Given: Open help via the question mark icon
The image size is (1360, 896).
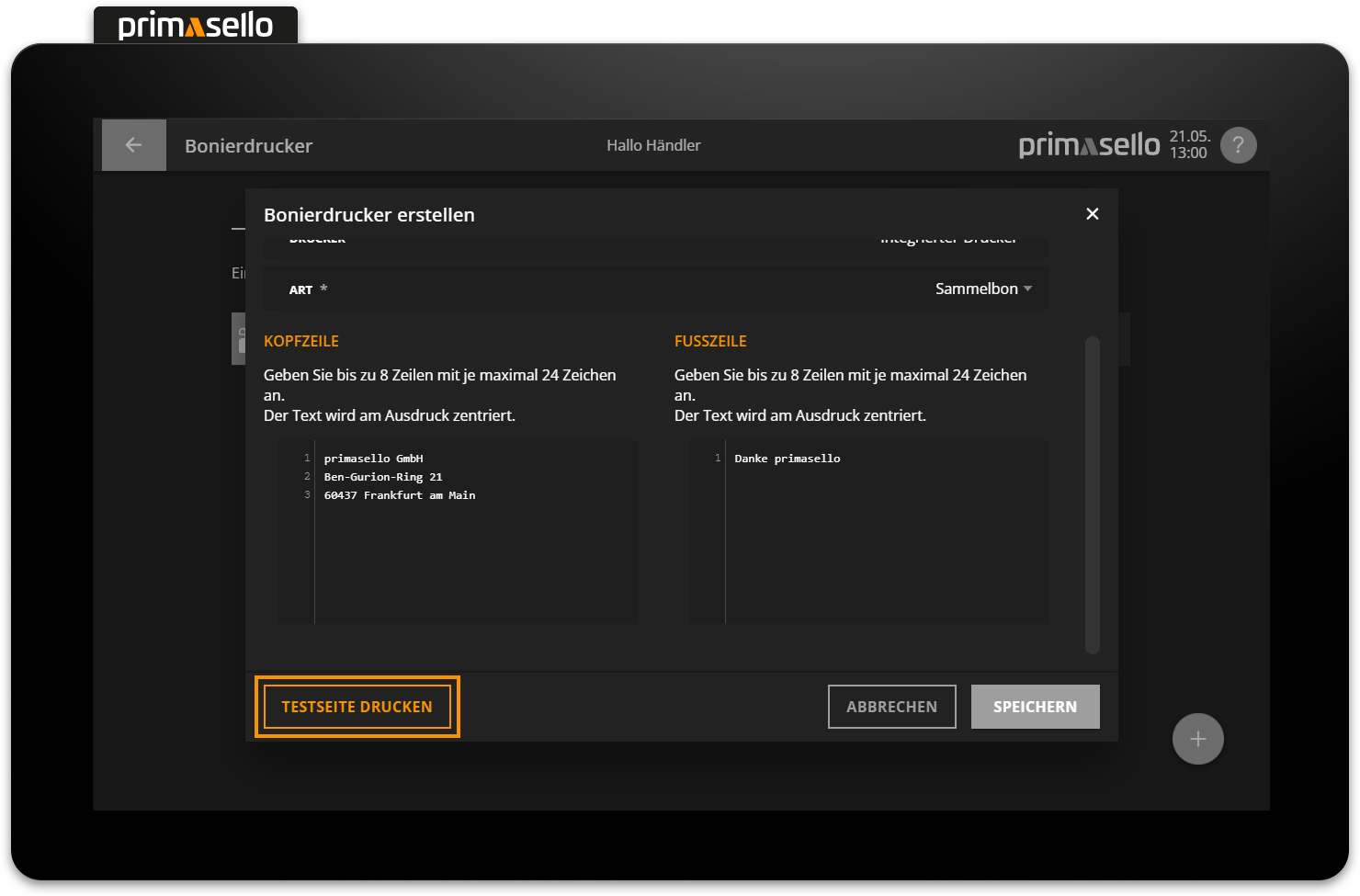Looking at the screenshot, I should click(1238, 145).
